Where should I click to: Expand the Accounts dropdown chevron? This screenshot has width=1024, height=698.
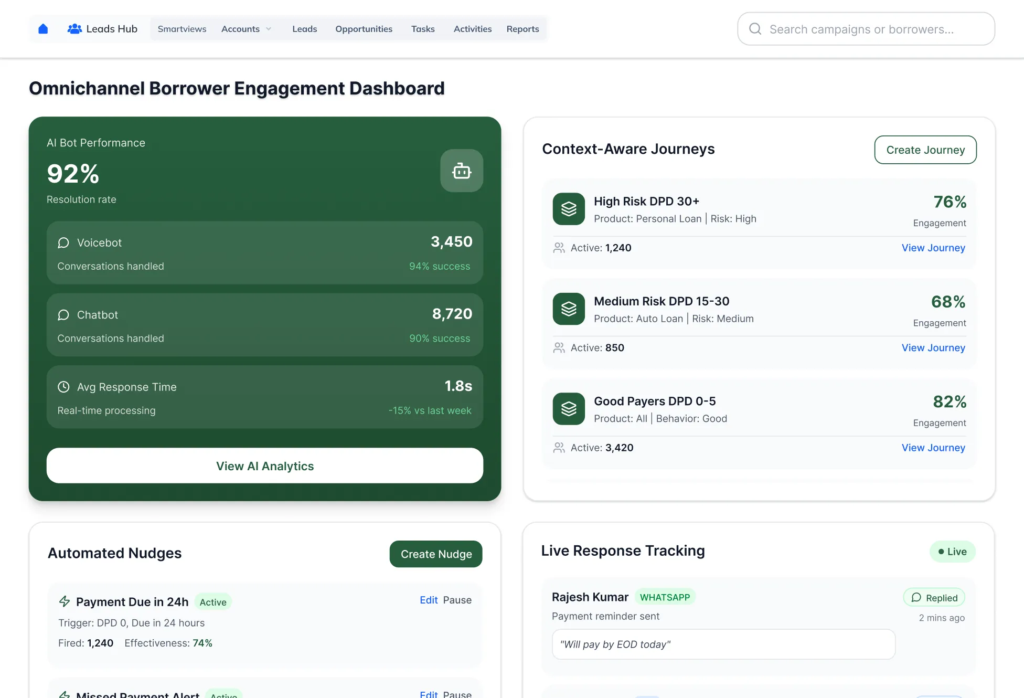[x=268, y=29]
